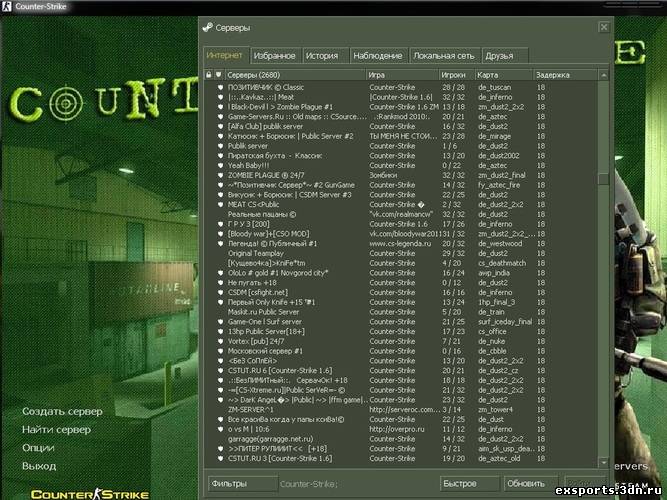
Task: Switch to the Интернет tab
Action: click(x=225, y=56)
